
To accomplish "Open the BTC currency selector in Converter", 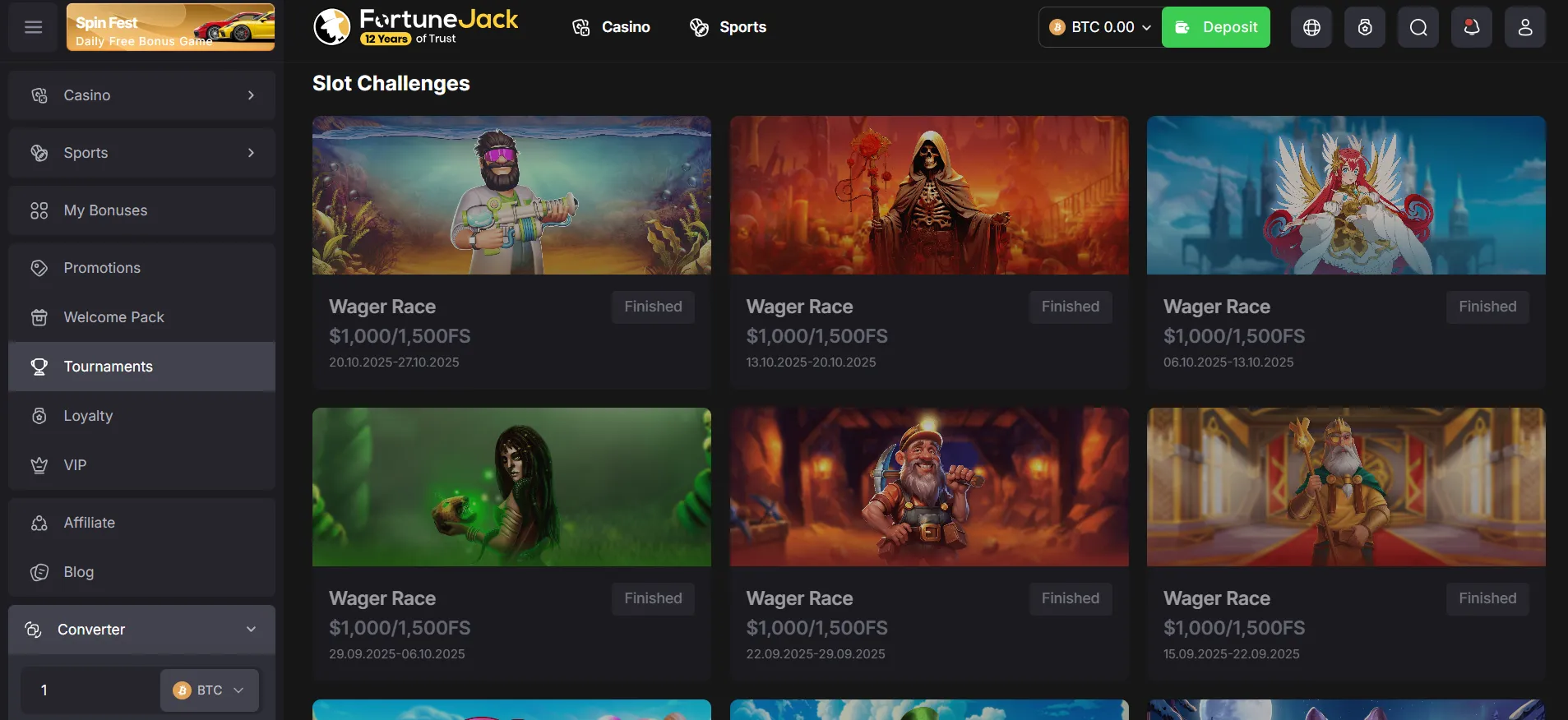I will pyautogui.click(x=209, y=690).
